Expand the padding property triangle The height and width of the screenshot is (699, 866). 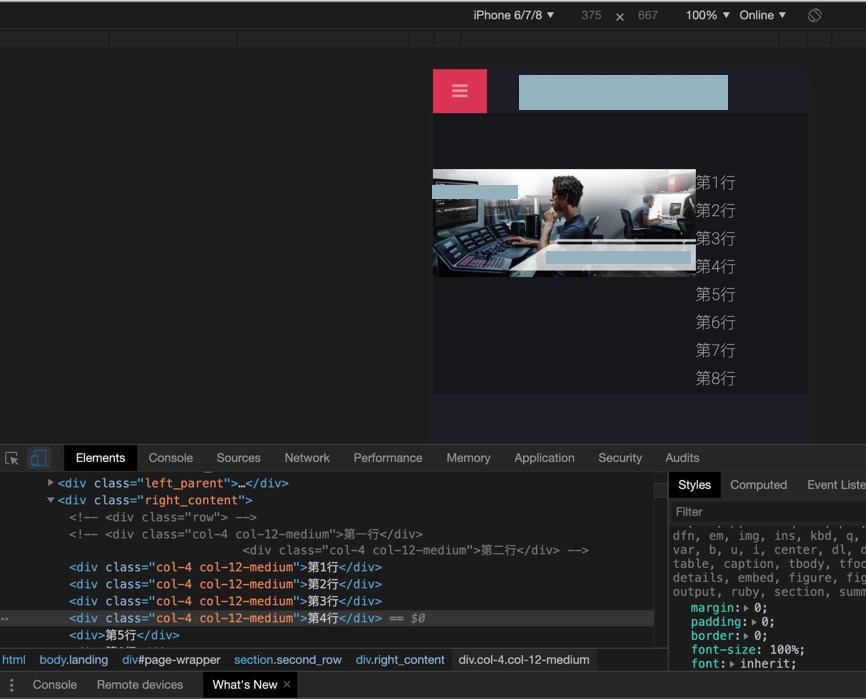[x=754, y=622]
